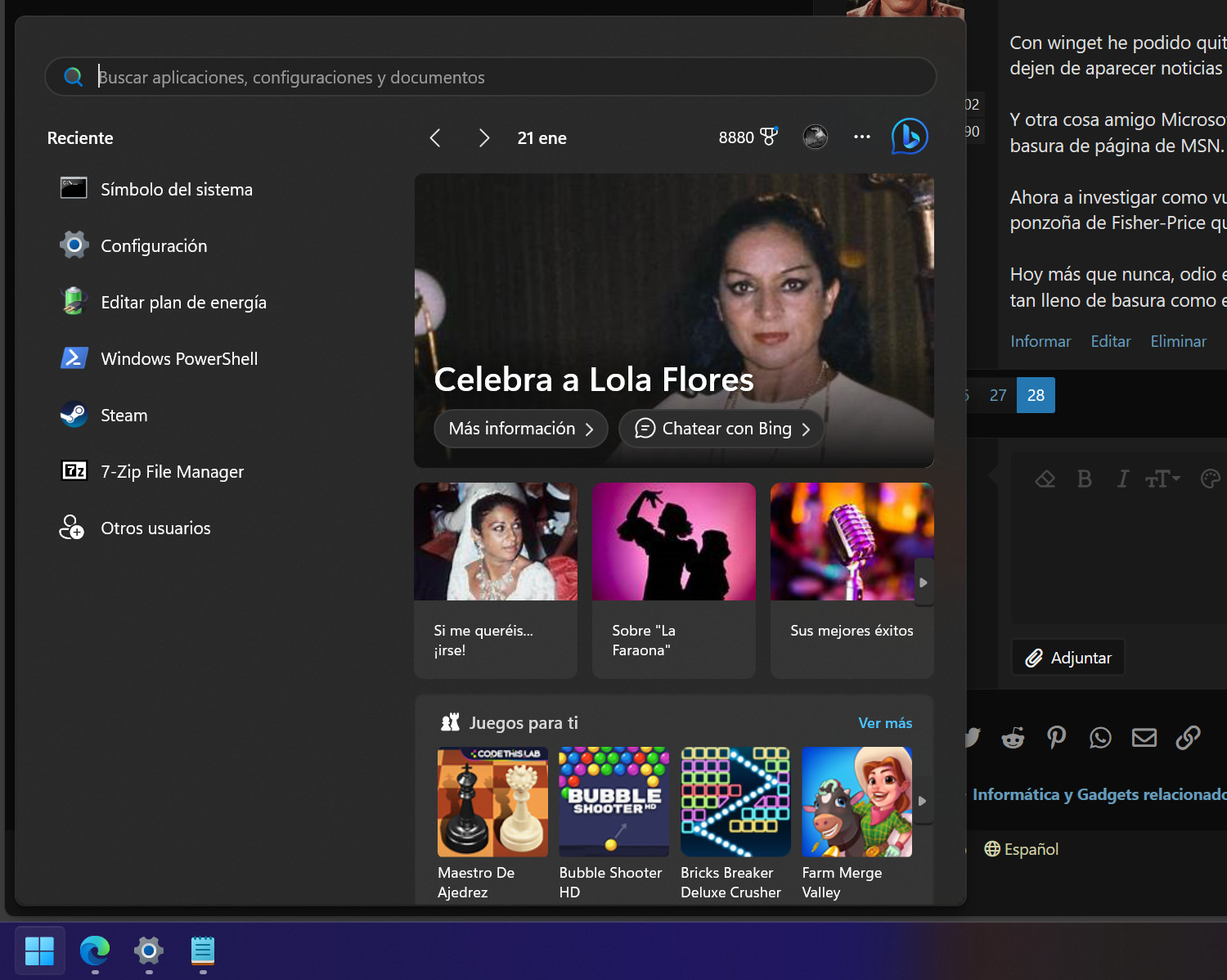Open text size dropdown in editor
The height and width of the screenshot is (980, 1227).
click(1162, 479)
